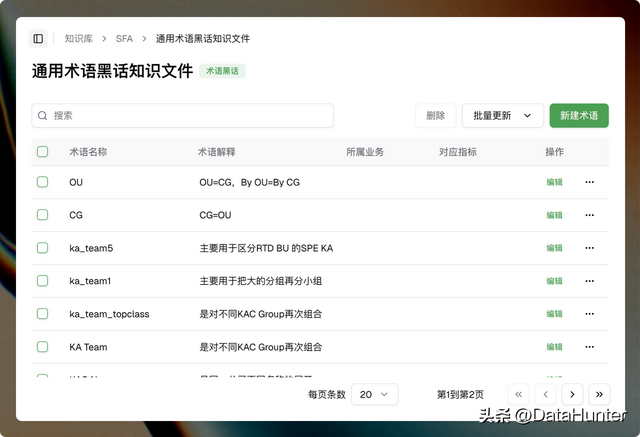Screen dimensions: 640x437
Task: Open the 批量更新 dropdown
Action: (x=502, y=115)
